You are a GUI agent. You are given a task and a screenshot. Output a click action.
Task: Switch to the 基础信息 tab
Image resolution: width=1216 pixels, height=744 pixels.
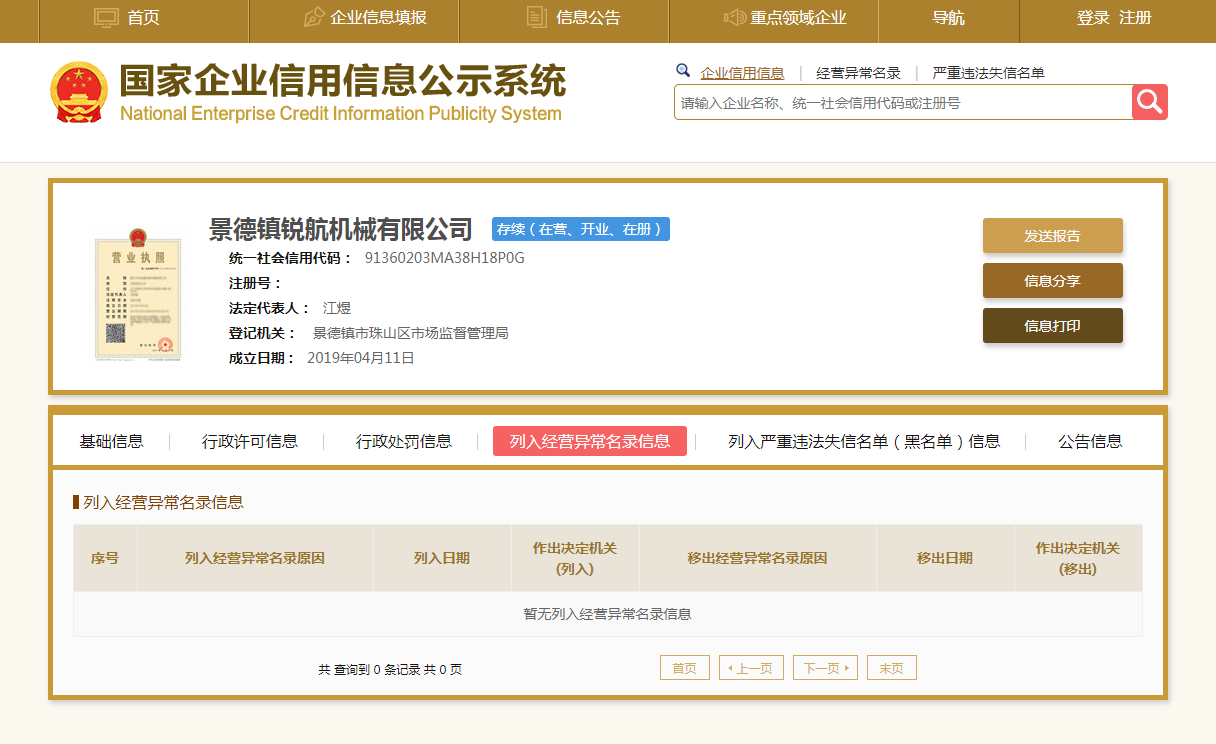click(112, 441)
